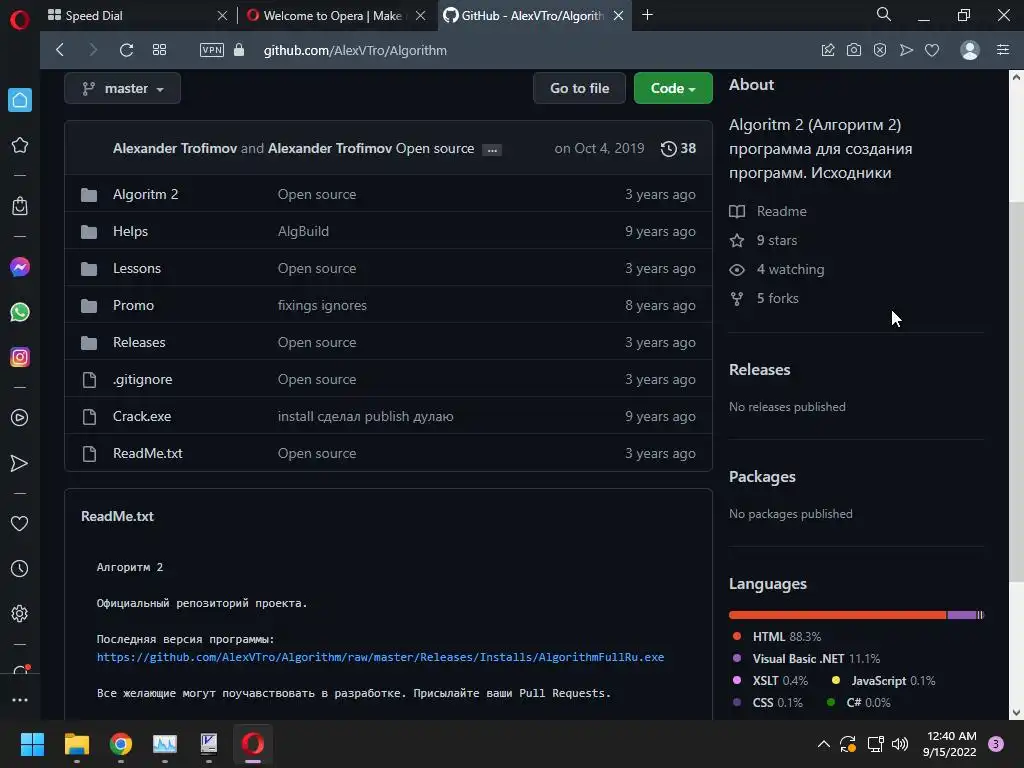Open the Releases sidebar heading

click(760, 370)
